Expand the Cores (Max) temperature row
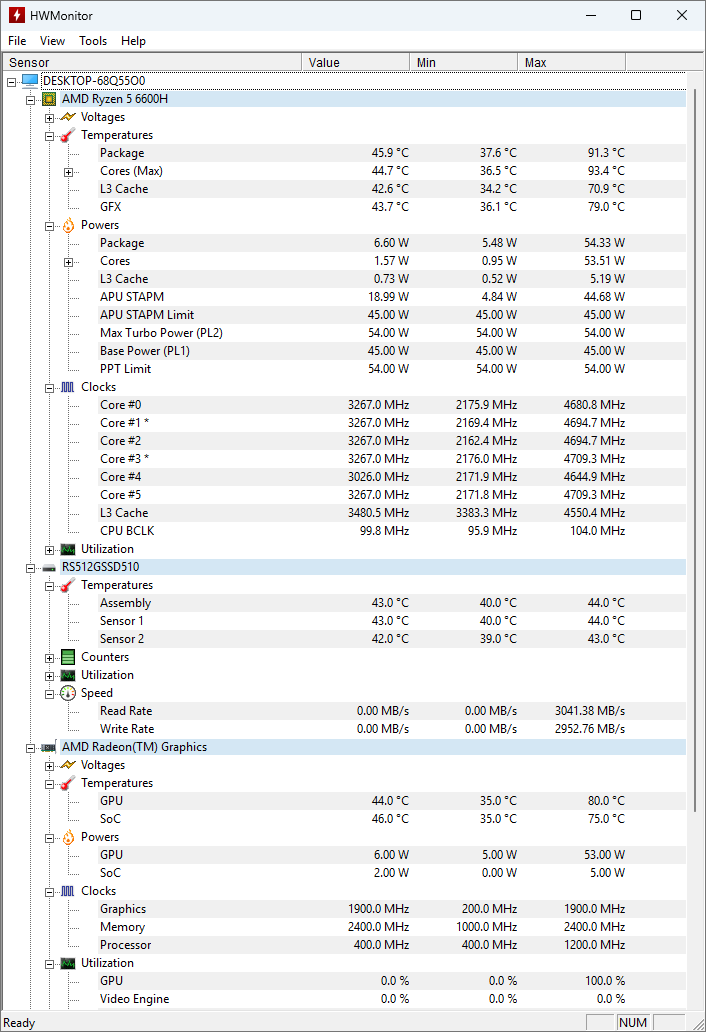Screen dimensions: 706x1032 pyautogui.click(x=69, y=171)
